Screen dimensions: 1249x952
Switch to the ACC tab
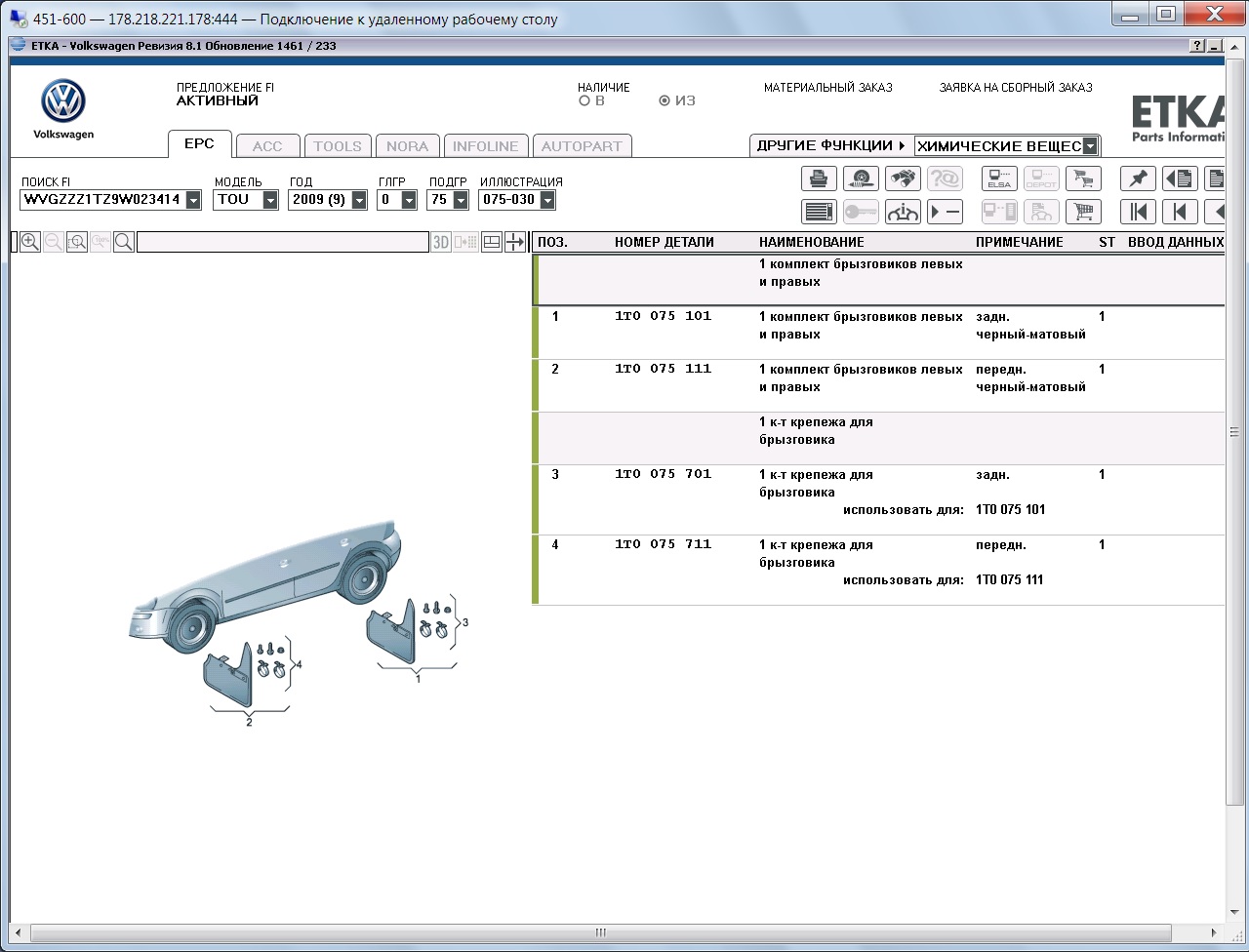click(x=267, y=146)
